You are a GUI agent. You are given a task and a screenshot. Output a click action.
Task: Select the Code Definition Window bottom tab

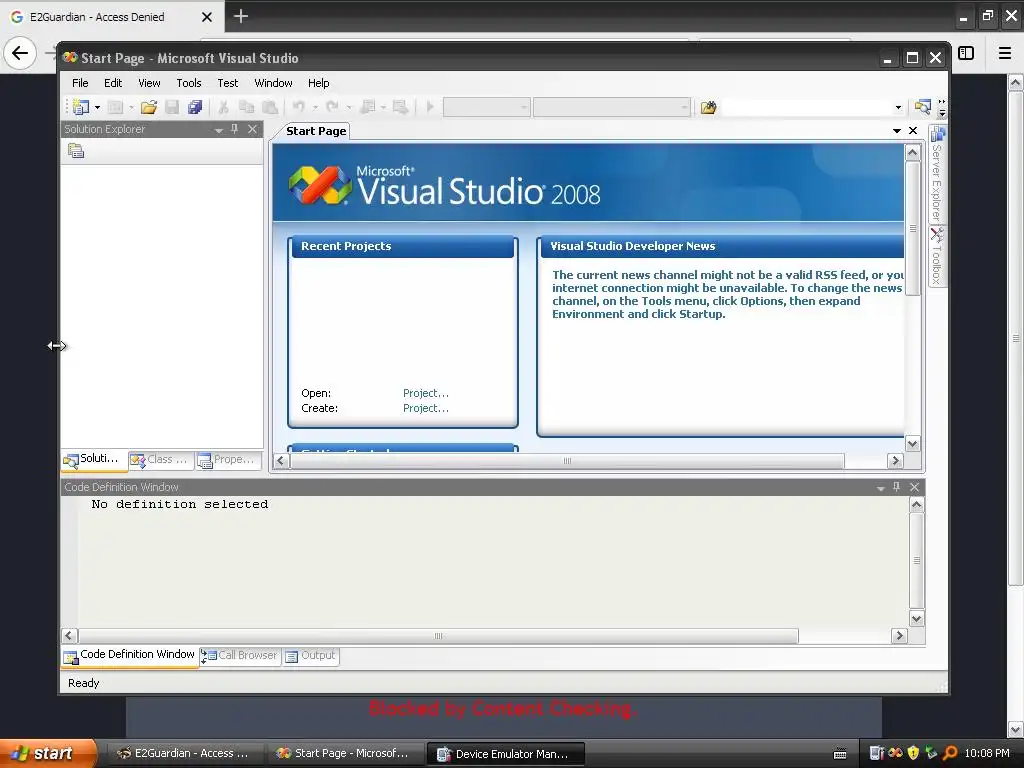coord(129,655)
